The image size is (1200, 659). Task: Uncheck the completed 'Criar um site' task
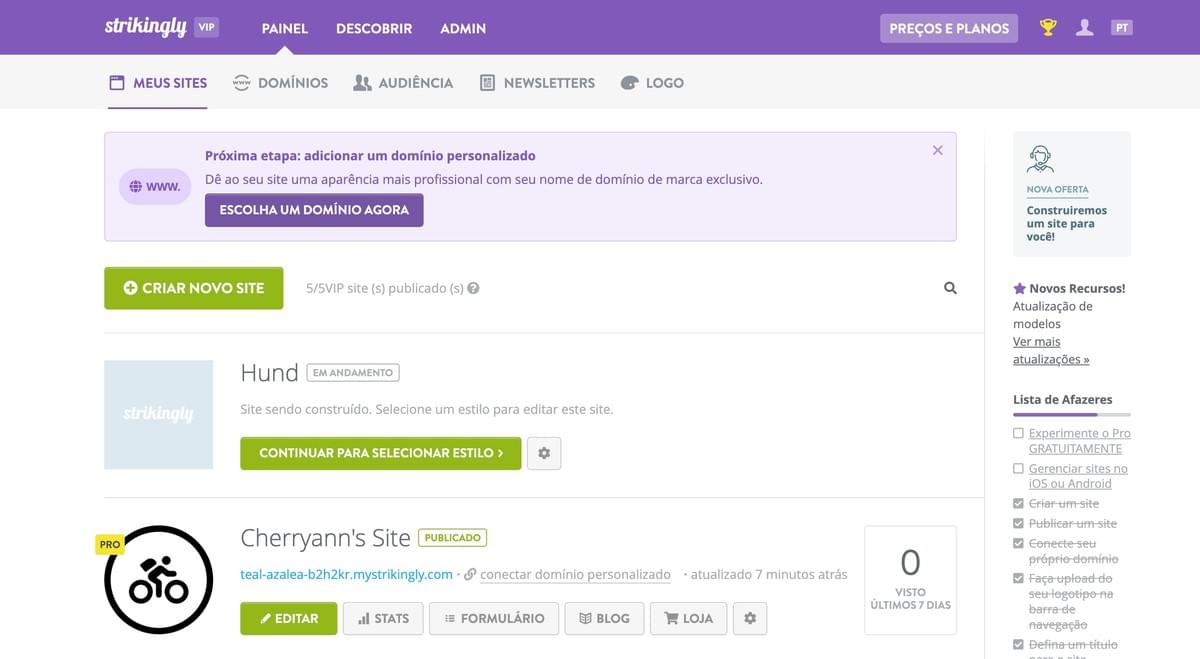(1019, 503)
